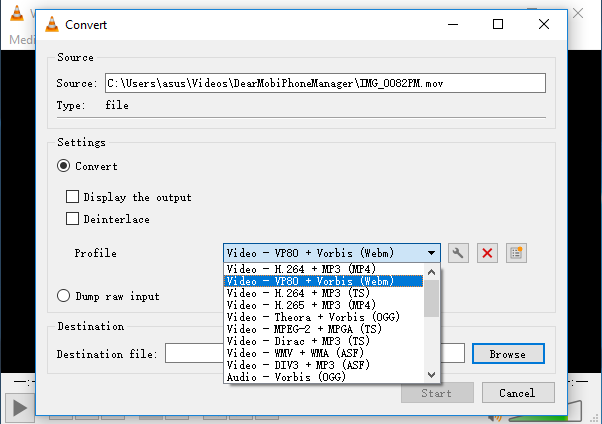Select the Dump raw input radio button
Image resolution: width=602 pixels, height=424 pixels.
(63, 296)
